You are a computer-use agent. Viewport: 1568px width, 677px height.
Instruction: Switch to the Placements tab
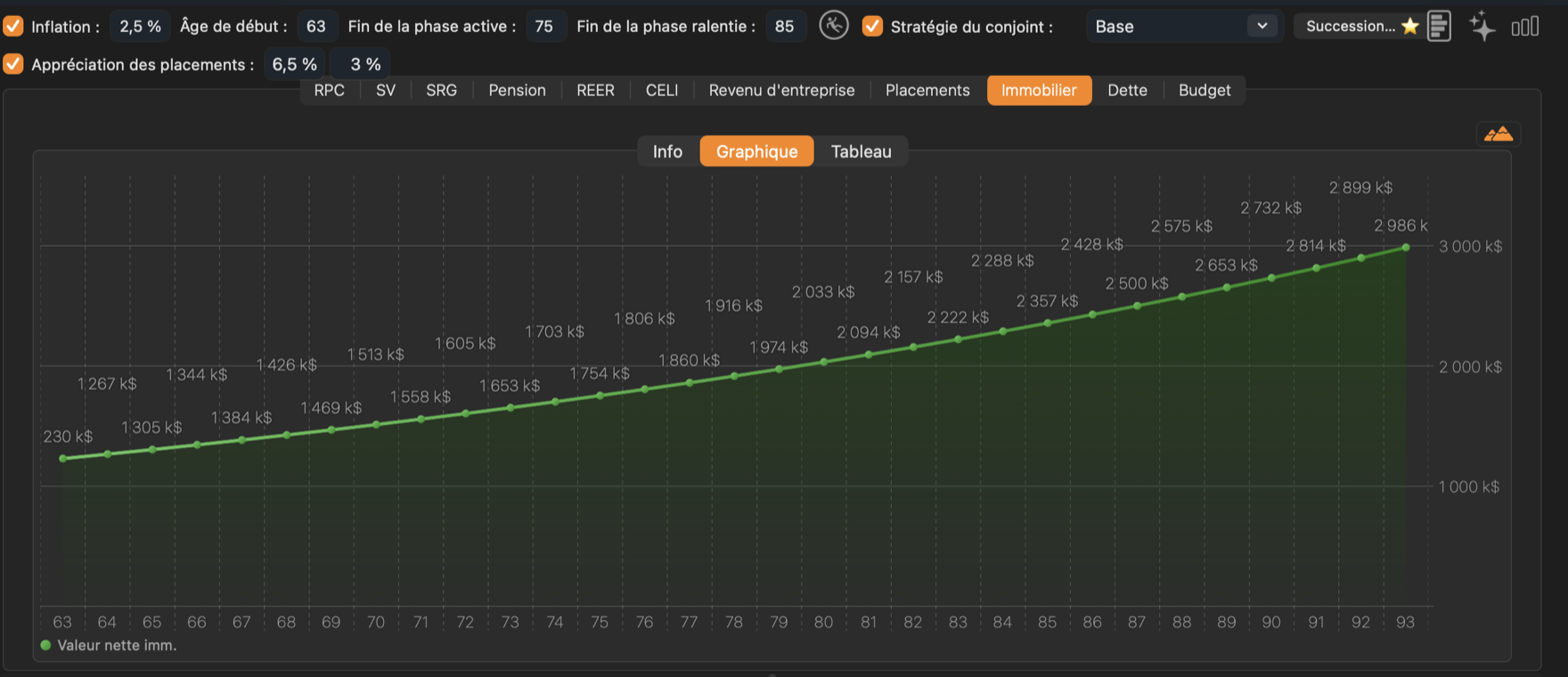[927, 90]
